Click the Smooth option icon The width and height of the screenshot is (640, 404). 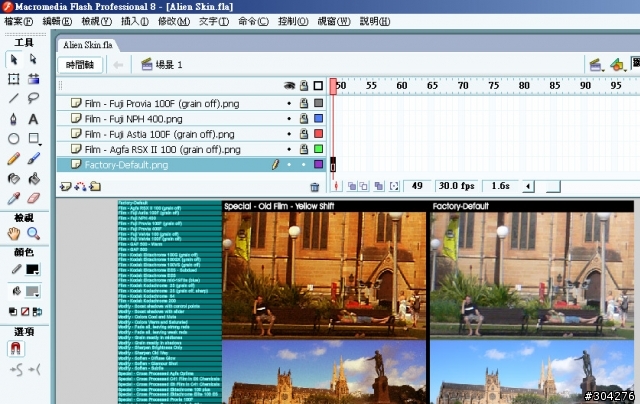click(x=17, y=370)
